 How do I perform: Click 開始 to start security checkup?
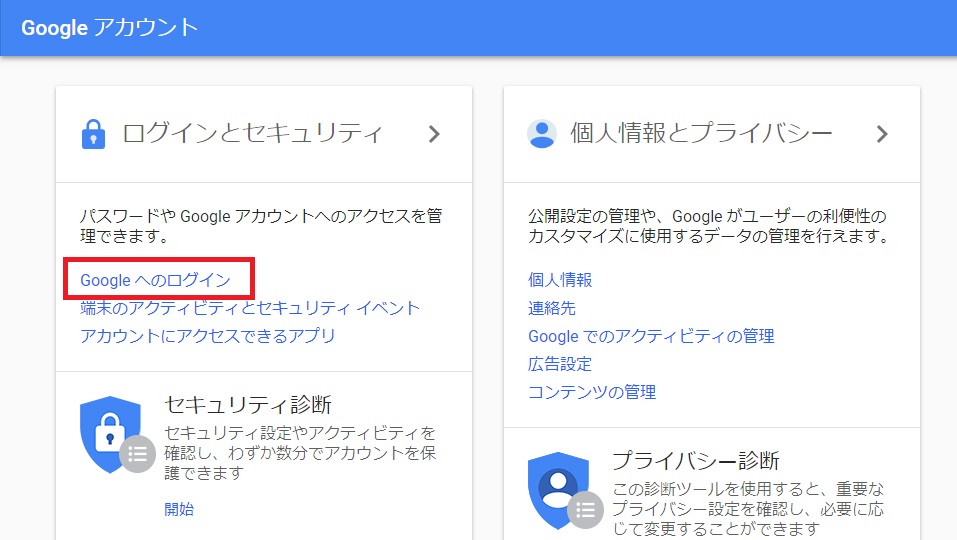click(x=179, y=509)
